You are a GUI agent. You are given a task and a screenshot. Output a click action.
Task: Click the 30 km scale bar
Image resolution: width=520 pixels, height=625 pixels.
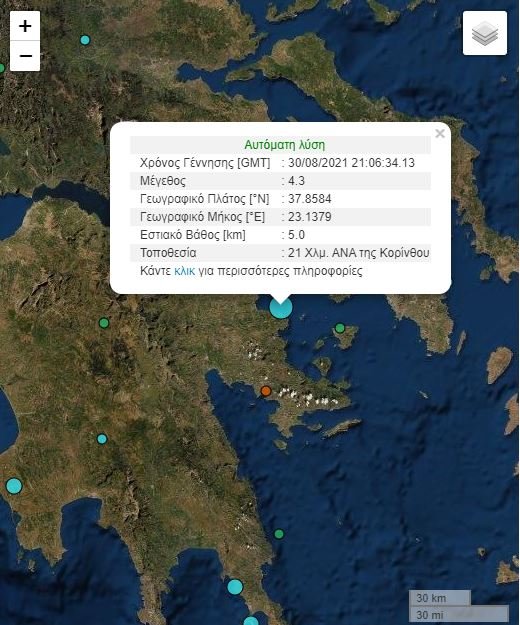coord(440,598)
